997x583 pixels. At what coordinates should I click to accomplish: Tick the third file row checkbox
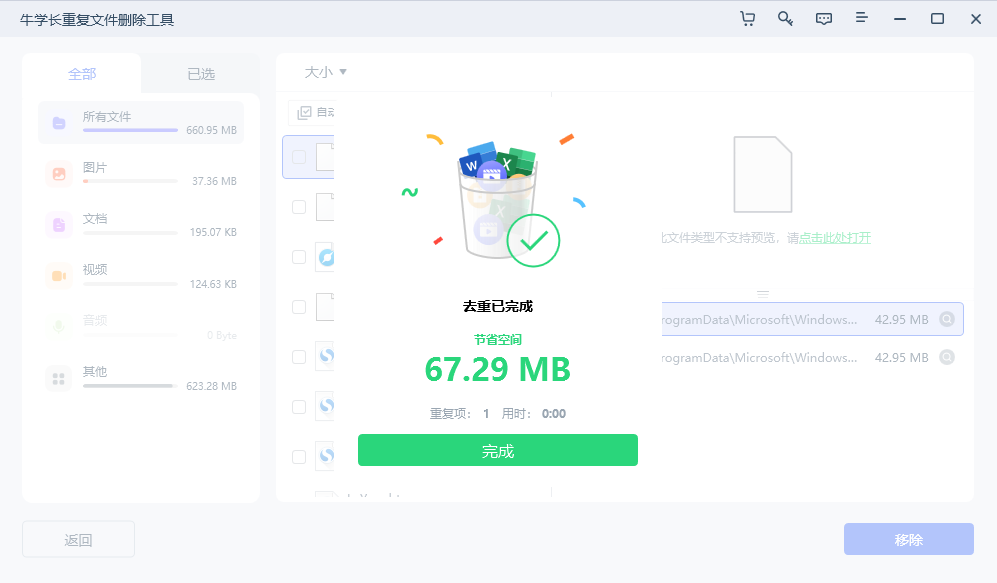[x=299, y=257]
